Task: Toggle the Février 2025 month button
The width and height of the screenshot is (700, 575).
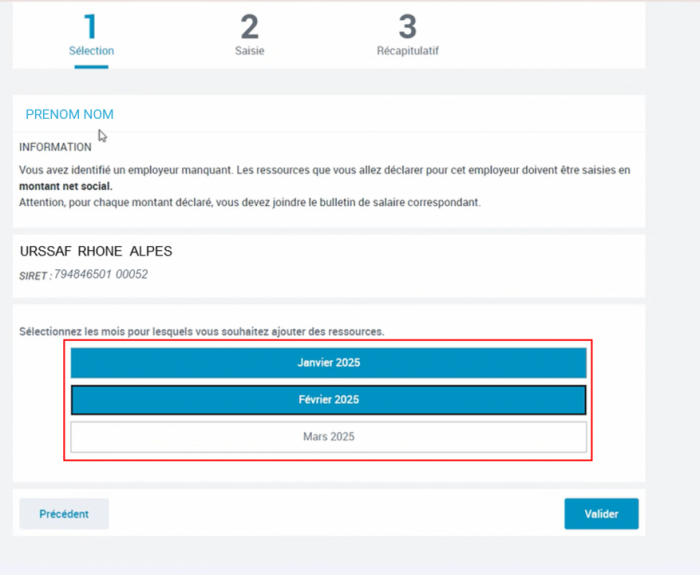Action: (328, 399)
